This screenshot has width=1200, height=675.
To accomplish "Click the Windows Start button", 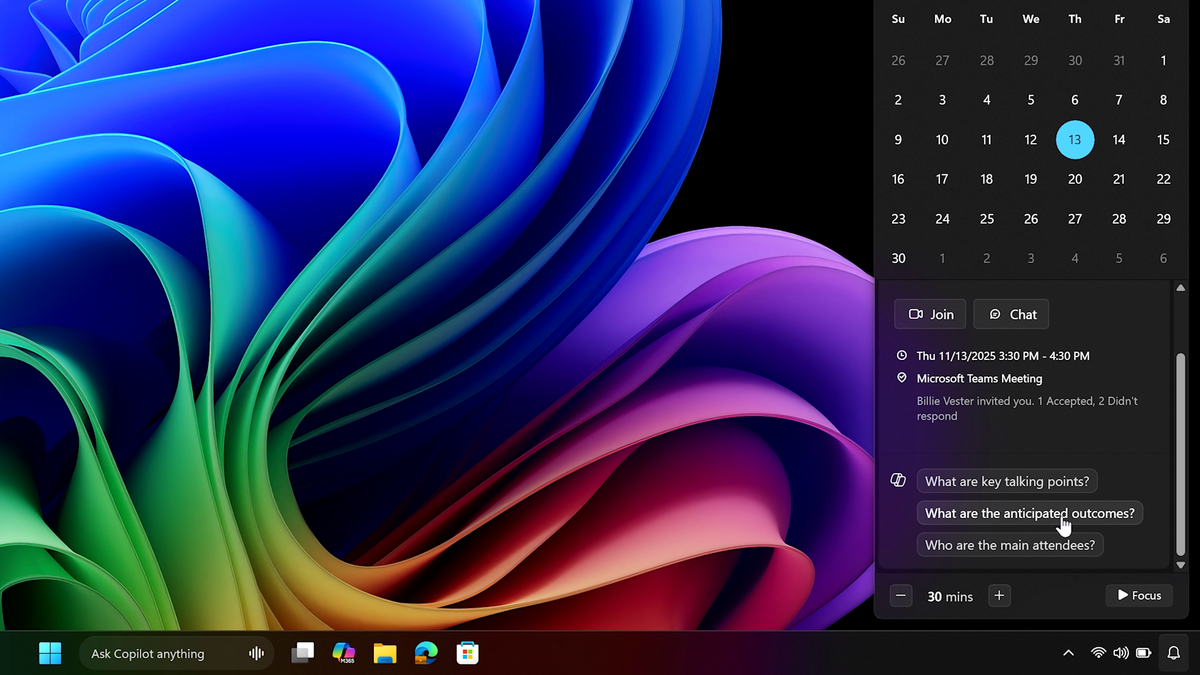I will pos(50,653).
